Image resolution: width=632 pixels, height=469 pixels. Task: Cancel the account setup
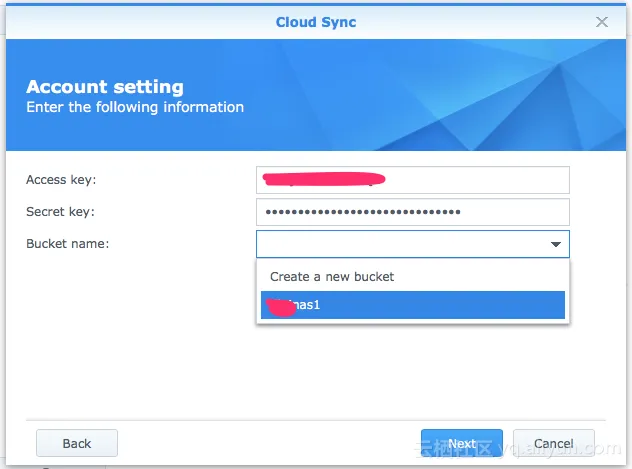(x=554, y=443)
